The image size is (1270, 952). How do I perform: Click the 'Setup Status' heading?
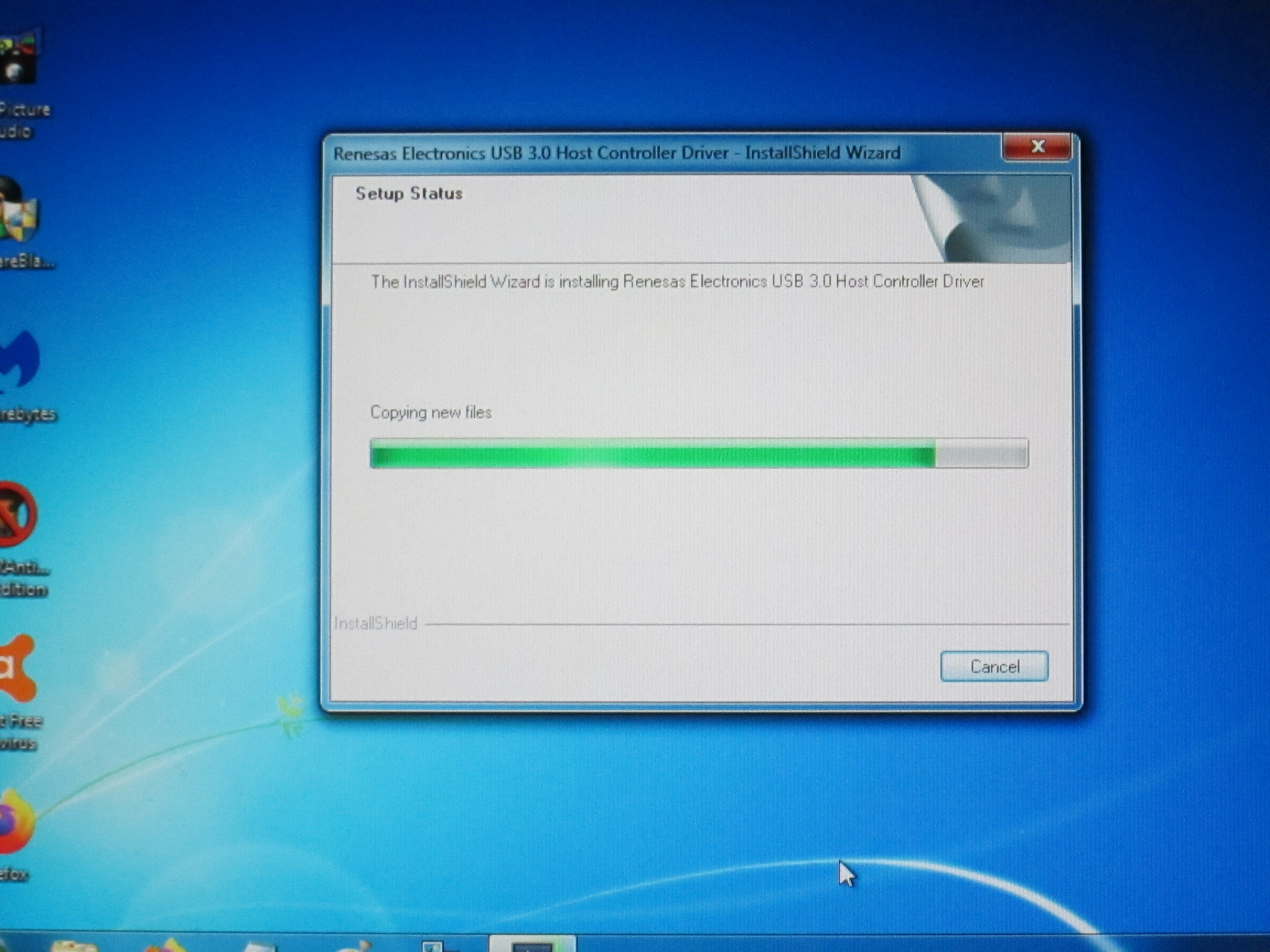409,193
